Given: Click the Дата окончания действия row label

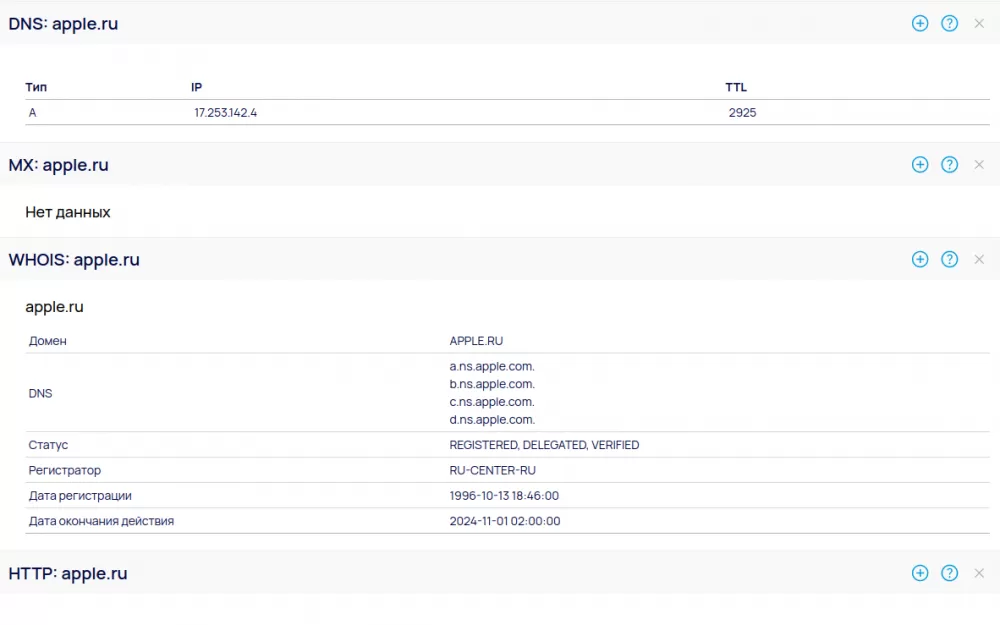Looking at the screenshot, I should [x=101, y=521].
